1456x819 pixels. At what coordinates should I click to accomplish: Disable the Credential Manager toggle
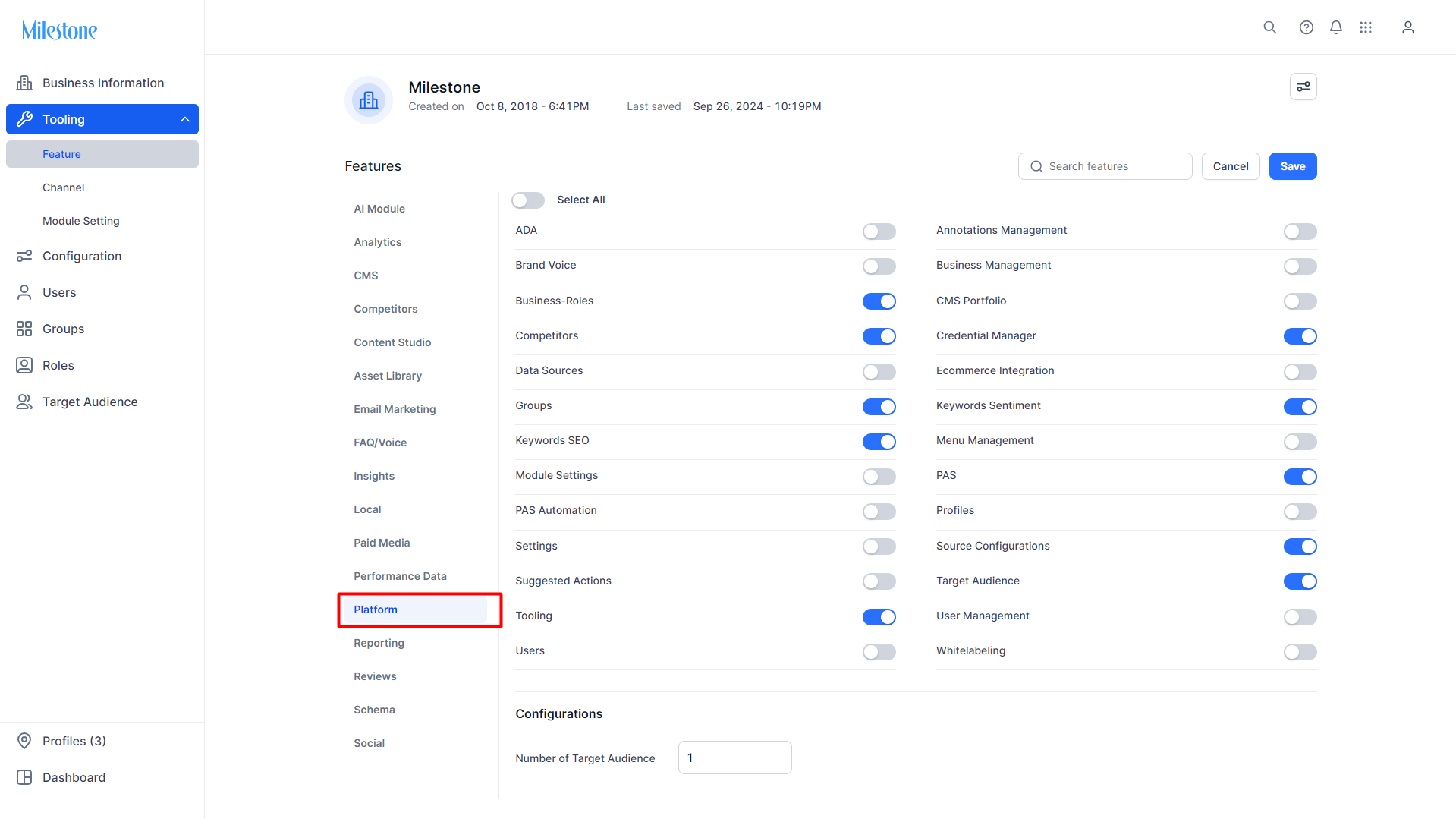point(1300,336)
